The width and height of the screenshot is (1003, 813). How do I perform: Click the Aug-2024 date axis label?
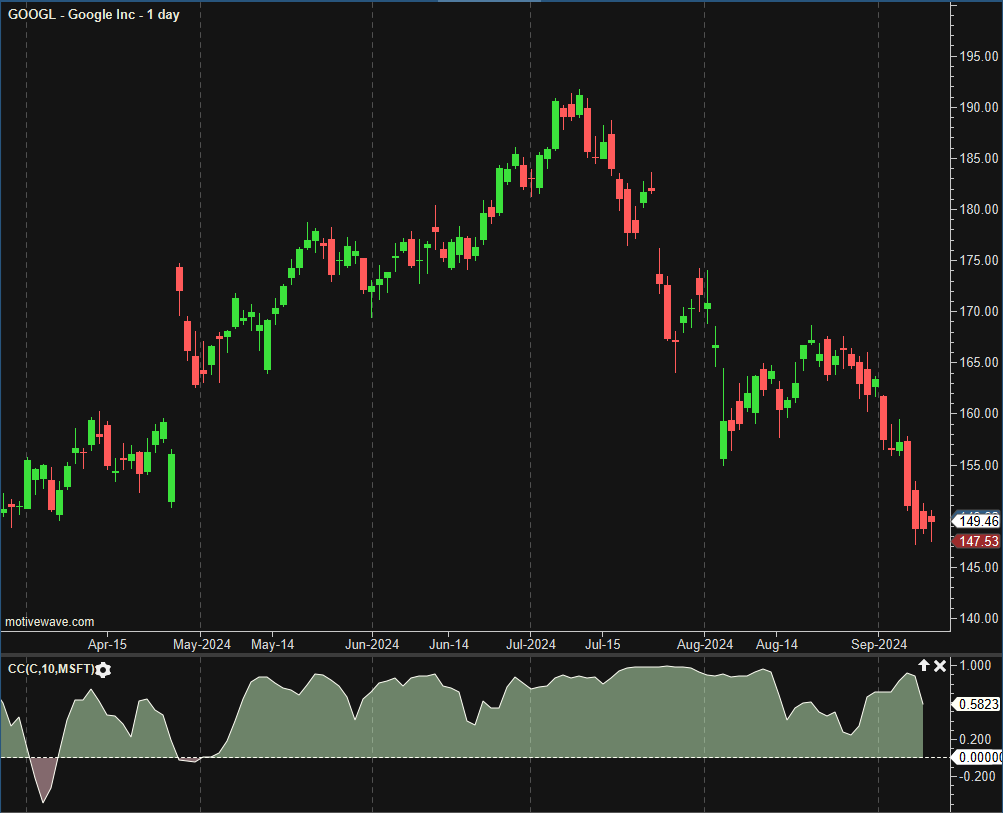point(704,644)
